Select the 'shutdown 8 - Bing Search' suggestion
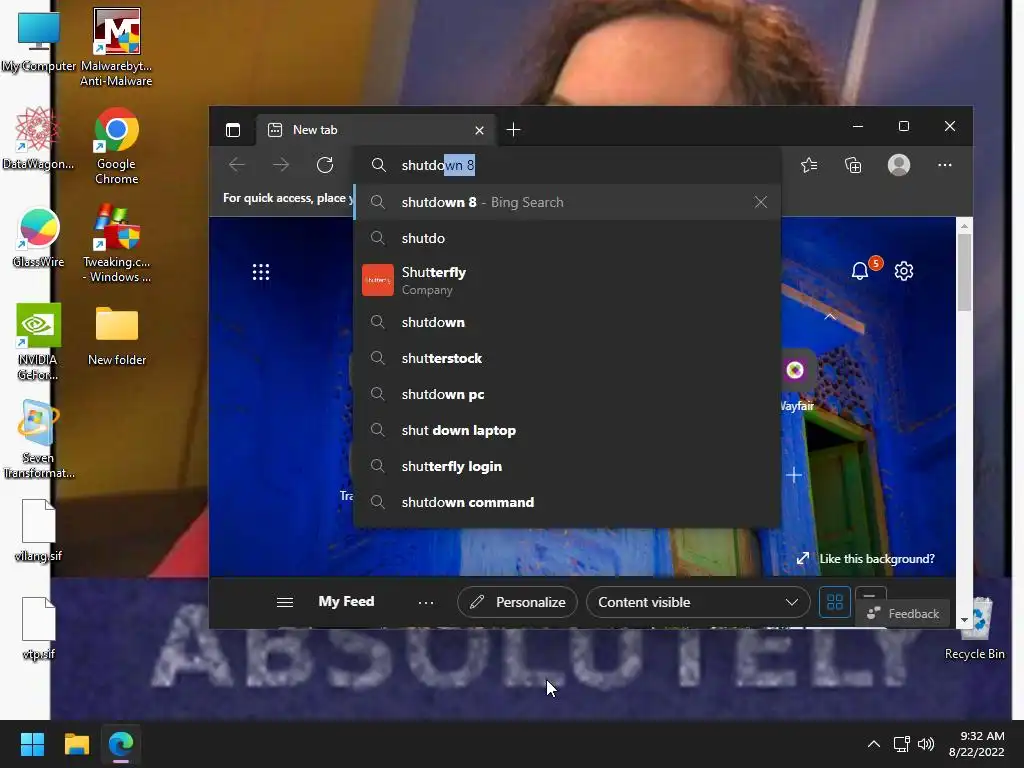The width and height of the screenshot is (1024, 768). pyautogui.click(x=567, y=202)
